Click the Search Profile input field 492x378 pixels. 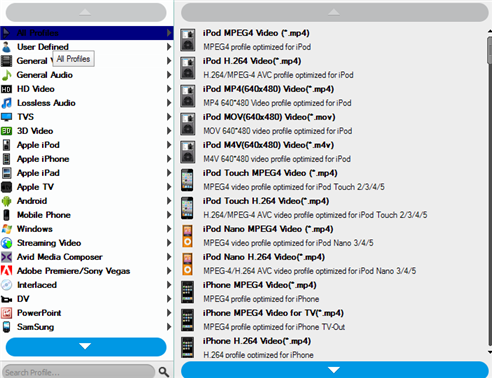coord(79,372)
